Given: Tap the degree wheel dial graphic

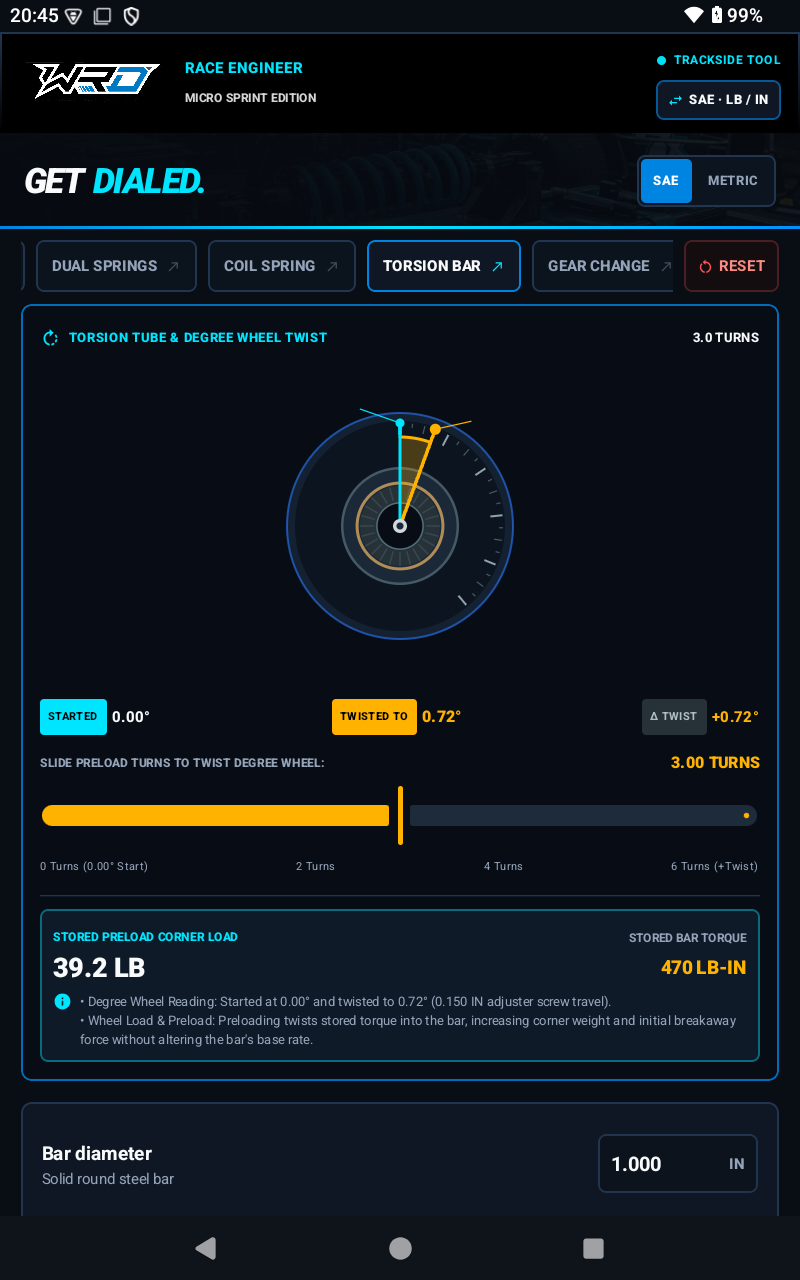Looking at the screenshot, I should tap(400, 526).
